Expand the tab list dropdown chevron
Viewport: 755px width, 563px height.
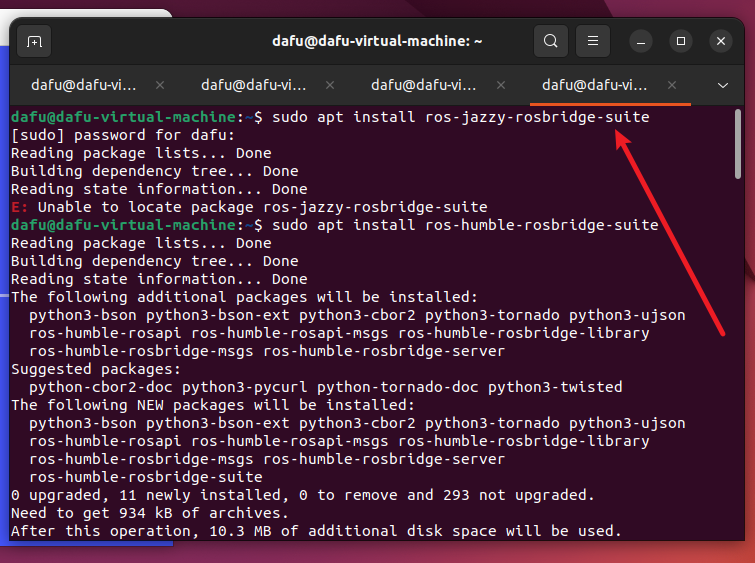point(722,86)
